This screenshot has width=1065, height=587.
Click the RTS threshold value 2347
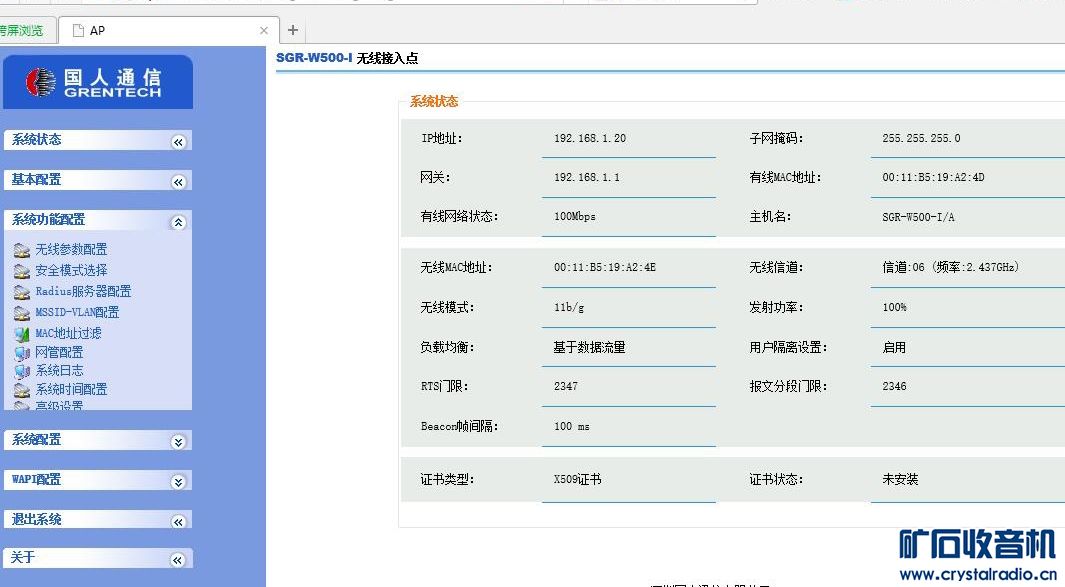coord(566,387)
